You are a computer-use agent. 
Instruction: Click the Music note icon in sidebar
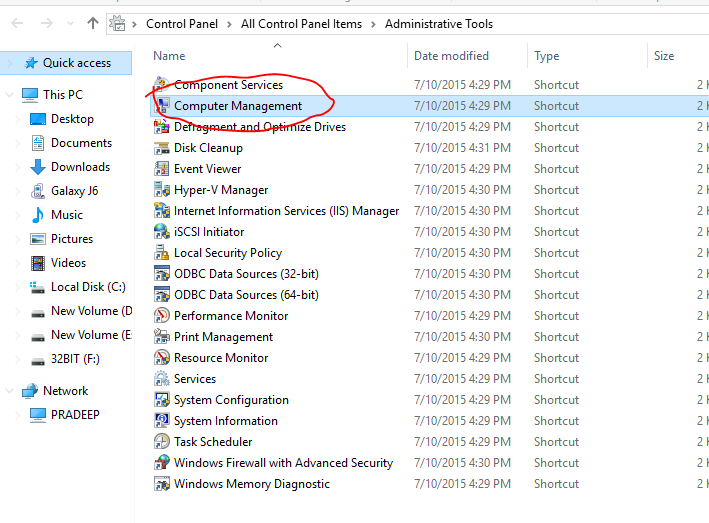click(x=38, y=215)
